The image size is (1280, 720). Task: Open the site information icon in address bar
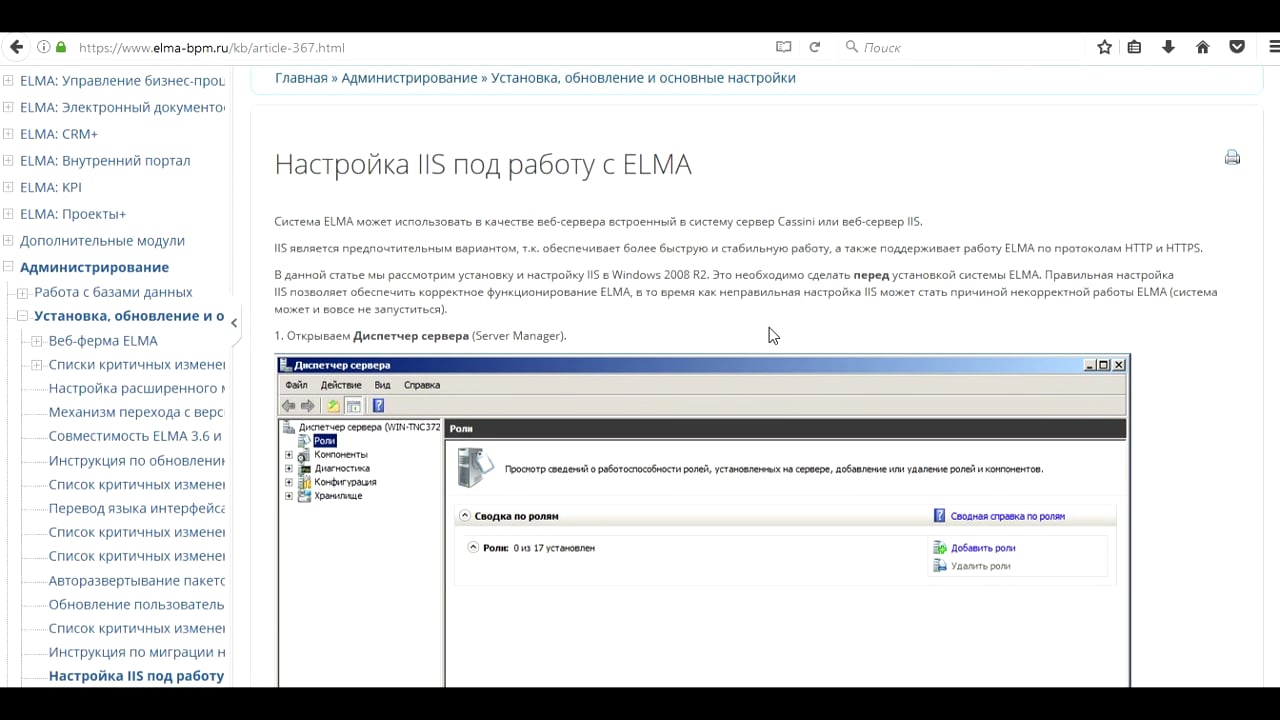click(x=43, y=47)
